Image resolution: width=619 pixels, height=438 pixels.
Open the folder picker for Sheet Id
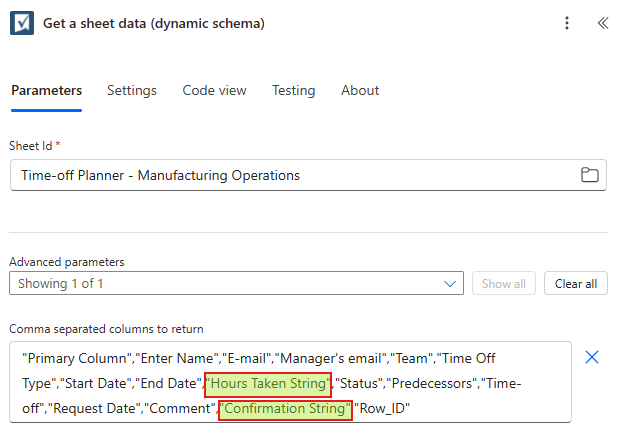click(590, 175)
